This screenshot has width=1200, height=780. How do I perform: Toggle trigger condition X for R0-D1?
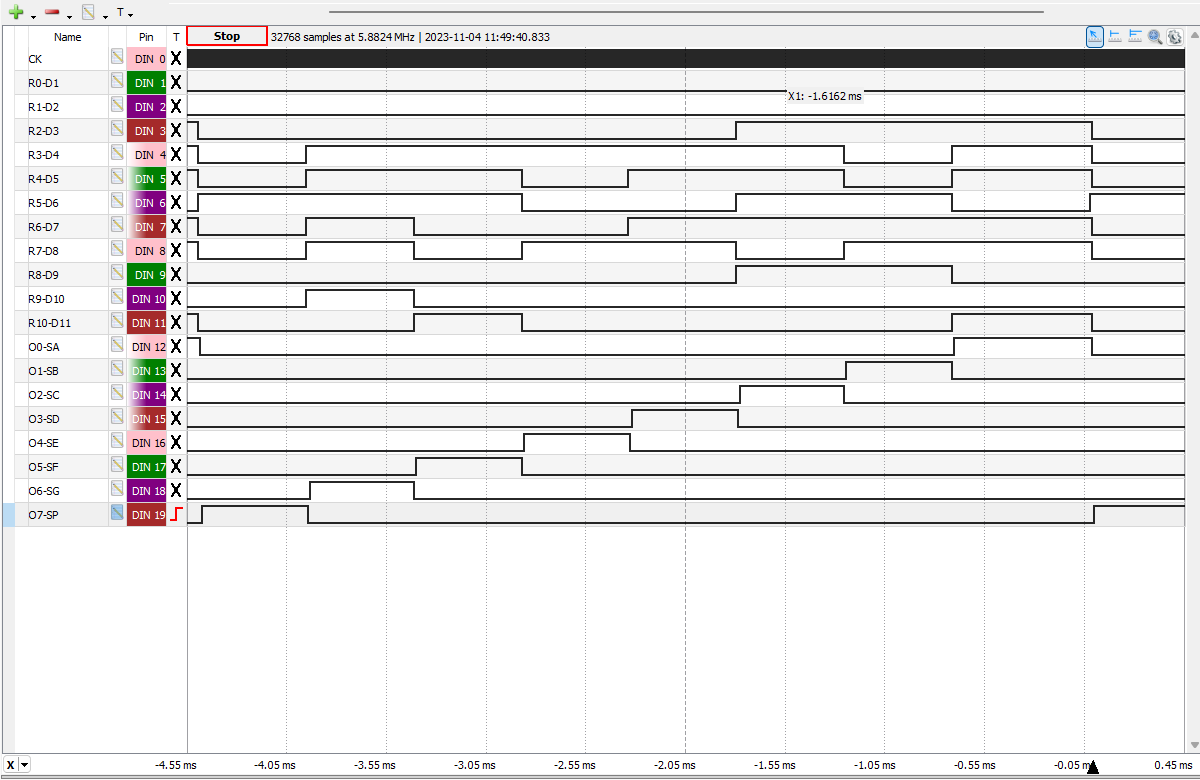176,83
